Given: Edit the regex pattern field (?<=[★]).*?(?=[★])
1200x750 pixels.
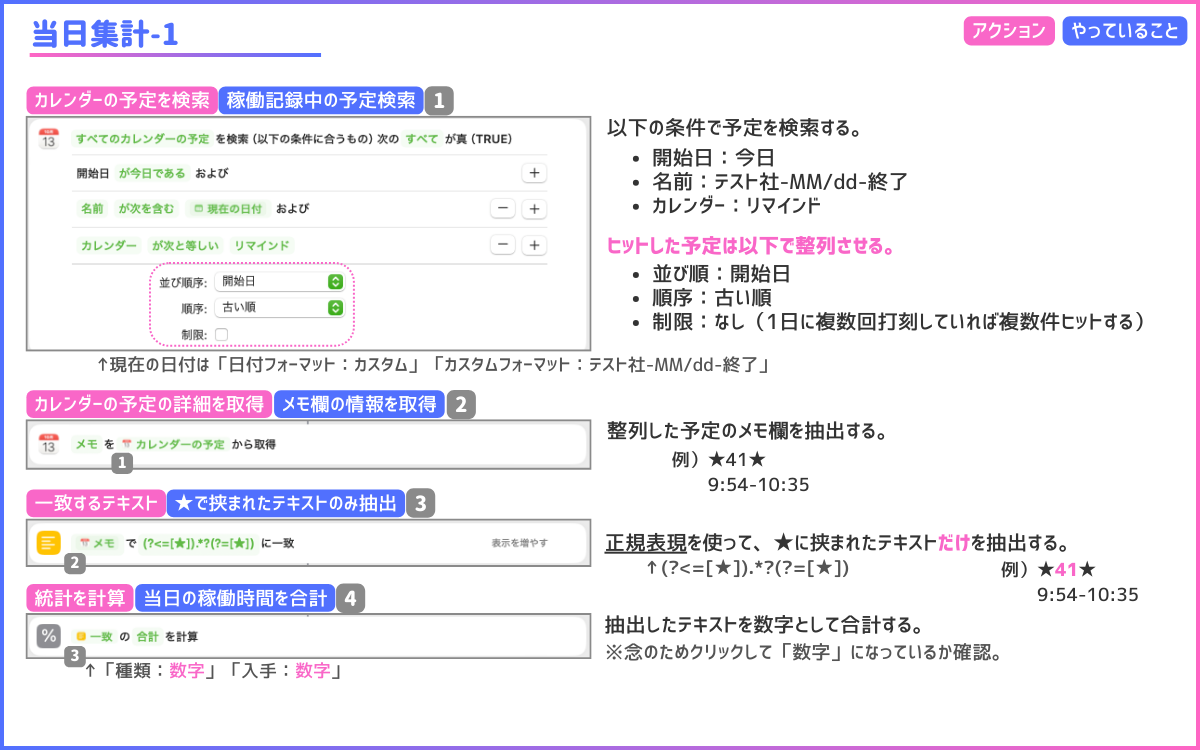Looking at the screenshot, I should [199, 543].
